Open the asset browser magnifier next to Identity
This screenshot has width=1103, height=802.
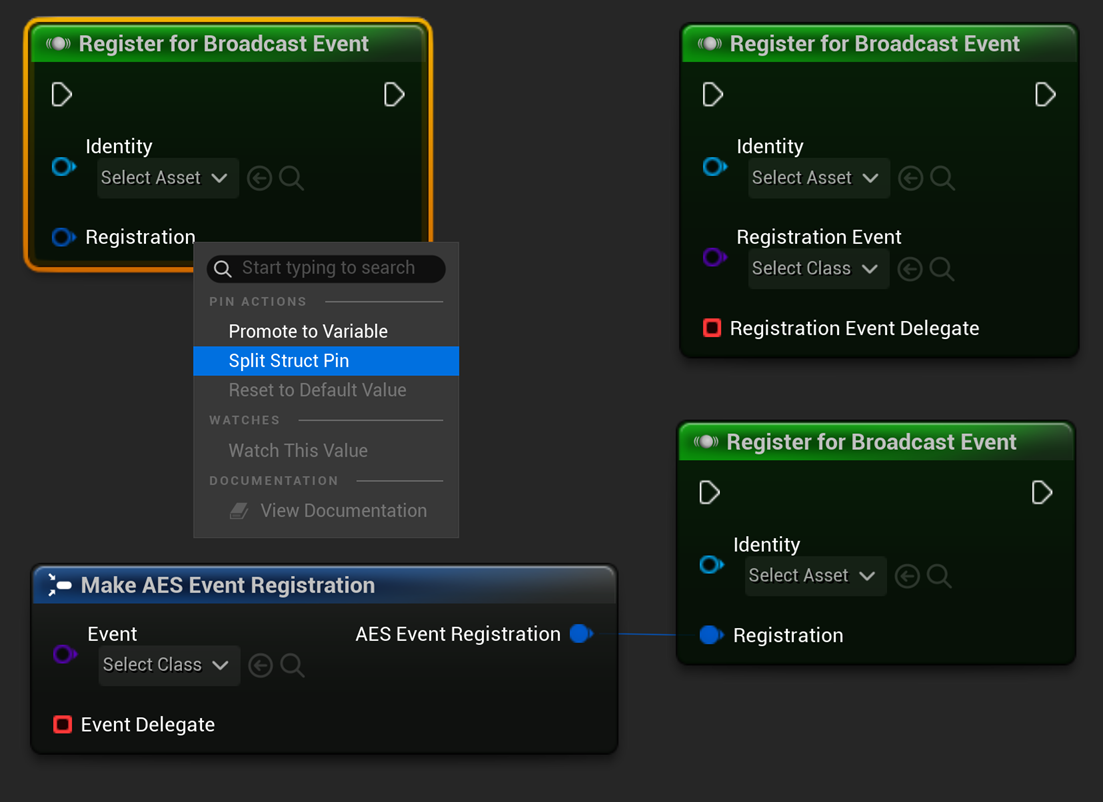pyautogui.click(x=291, y=178)
